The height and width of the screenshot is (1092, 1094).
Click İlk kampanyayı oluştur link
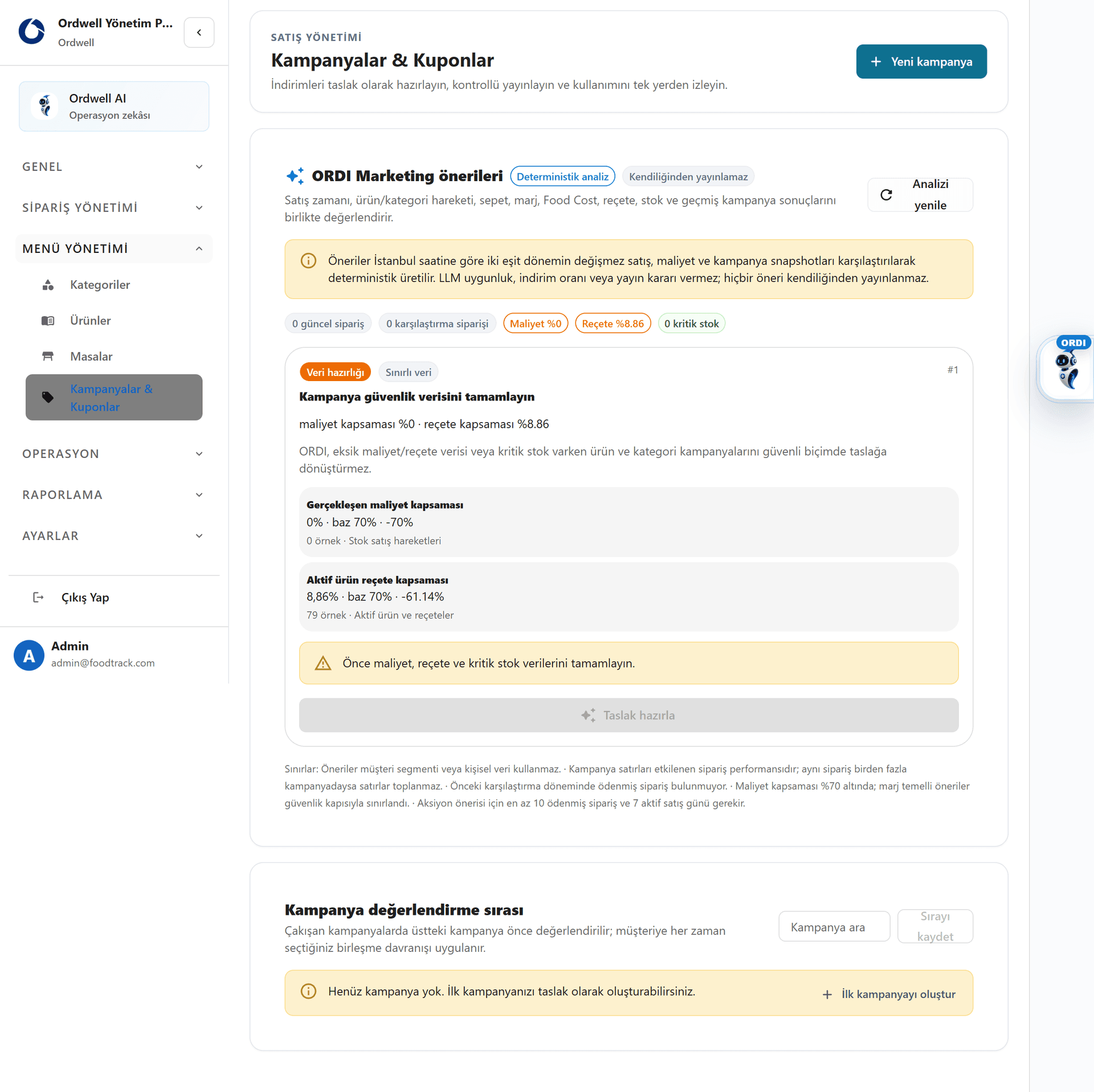click(x=889, y=995)
